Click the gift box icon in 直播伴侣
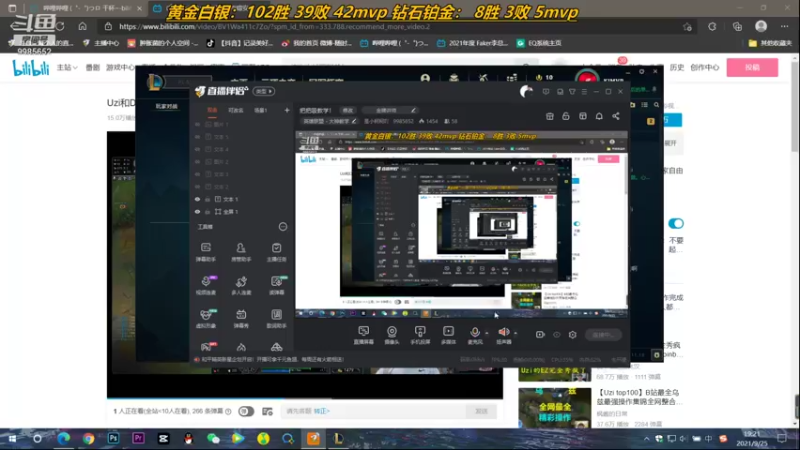Screen dimensions: 800x450 click(549, 116)
